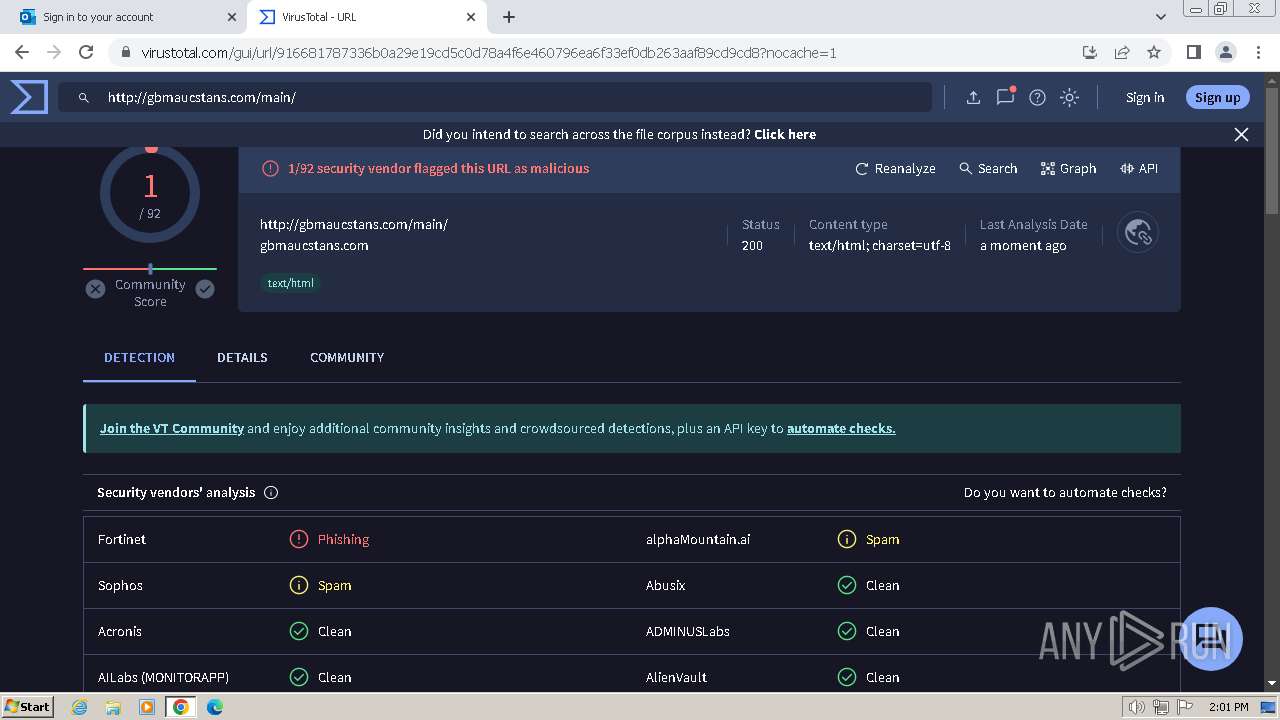Close the VirusTotal - URL tab
The height and width of the screenshot is (720, 1280).
click(472, 17)
